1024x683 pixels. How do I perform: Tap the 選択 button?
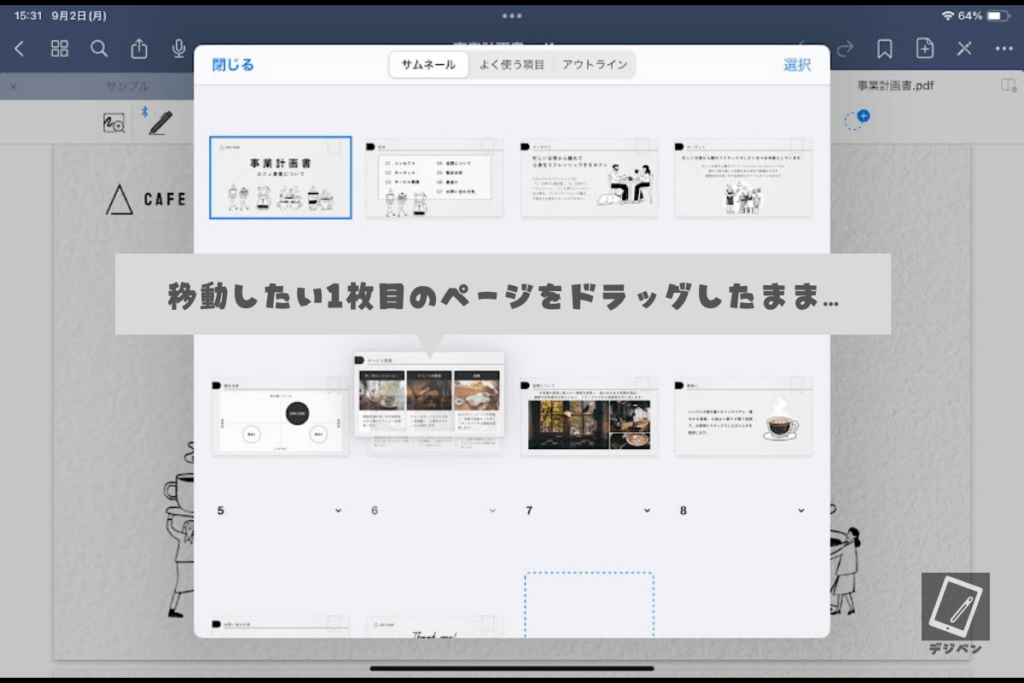click(797, 65)
